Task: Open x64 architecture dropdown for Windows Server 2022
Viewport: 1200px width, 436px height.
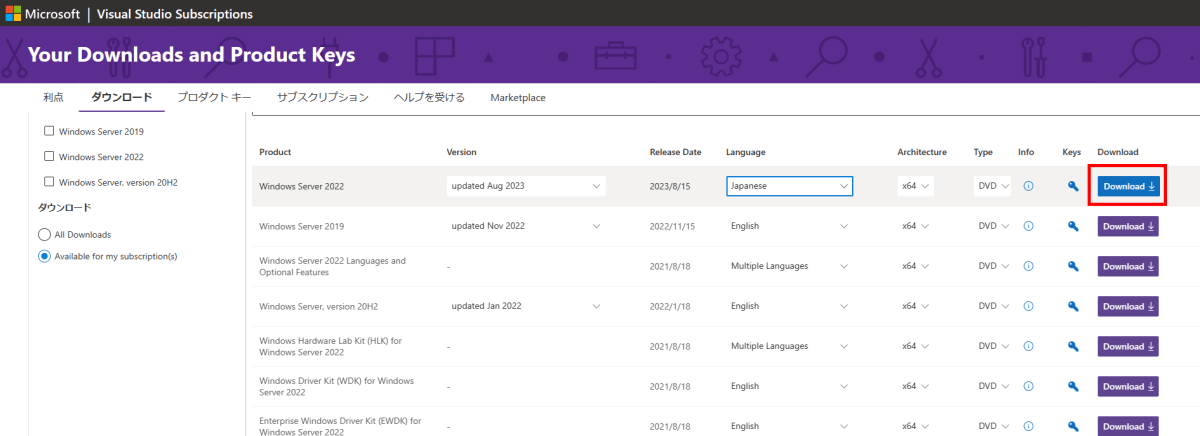Action: pyautogui.click(x=916, y=186)
